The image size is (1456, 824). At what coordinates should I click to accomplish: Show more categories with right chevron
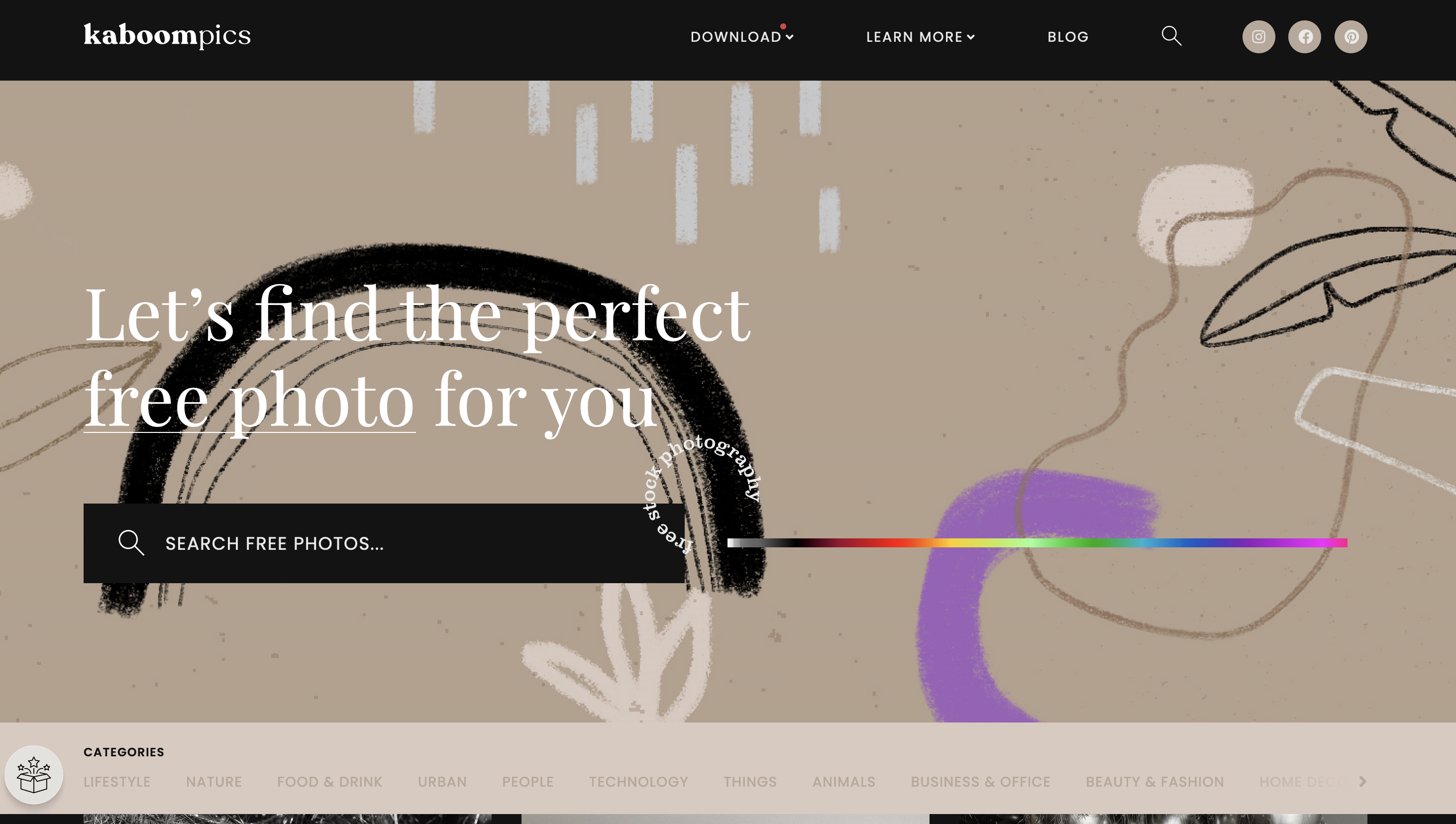(1362, 782)
